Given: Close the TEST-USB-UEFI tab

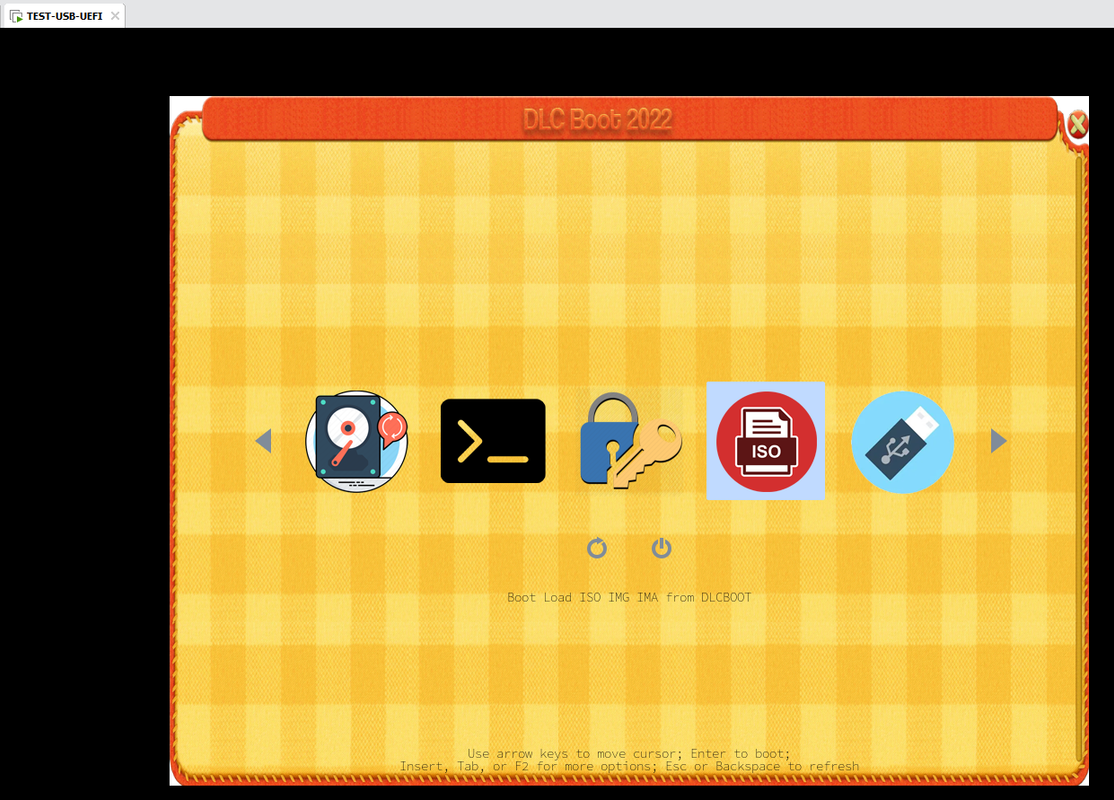Looking at the screenshot, I should click(115, 16).
